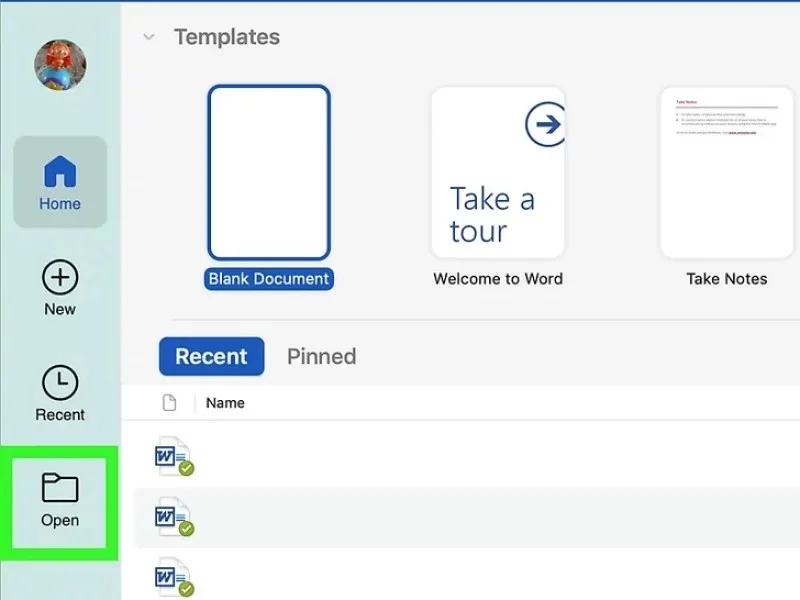Click the user profile avatar picture

pyautogui.click(x=60, y=65)
